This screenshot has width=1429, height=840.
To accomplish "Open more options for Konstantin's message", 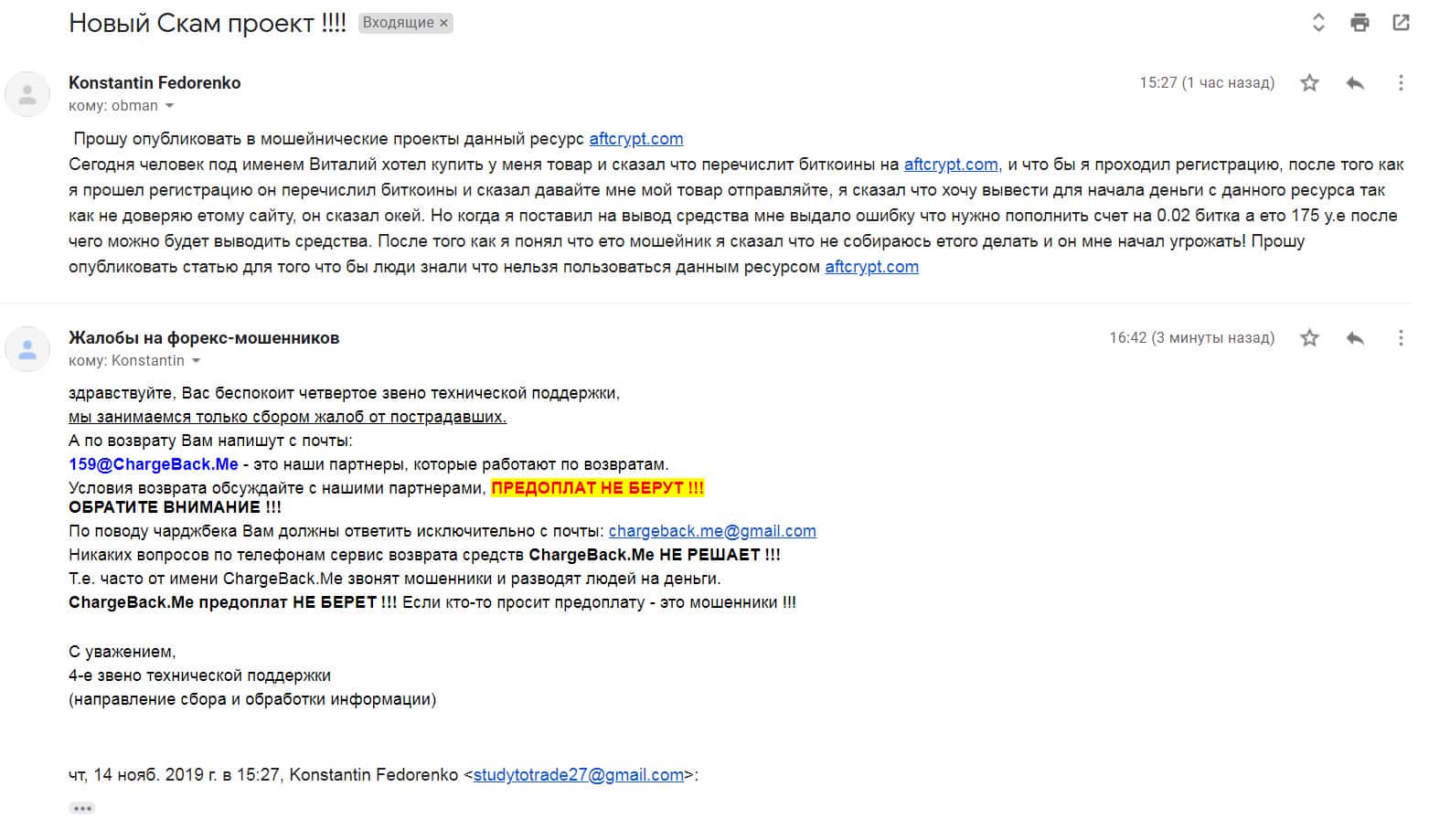I will pos(1400,83).
